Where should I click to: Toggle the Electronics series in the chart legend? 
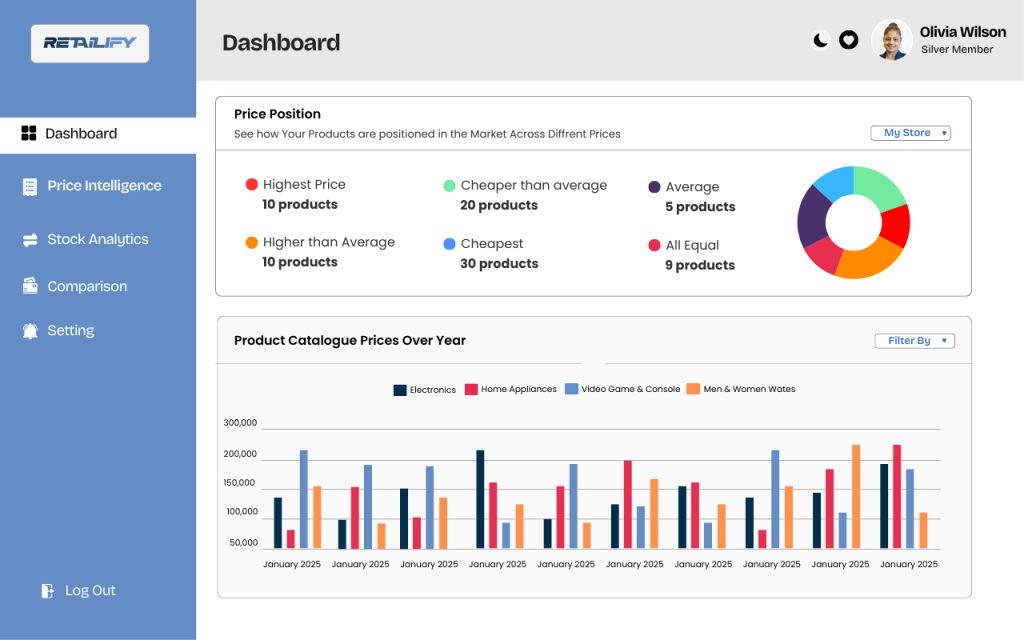[425, 389]
